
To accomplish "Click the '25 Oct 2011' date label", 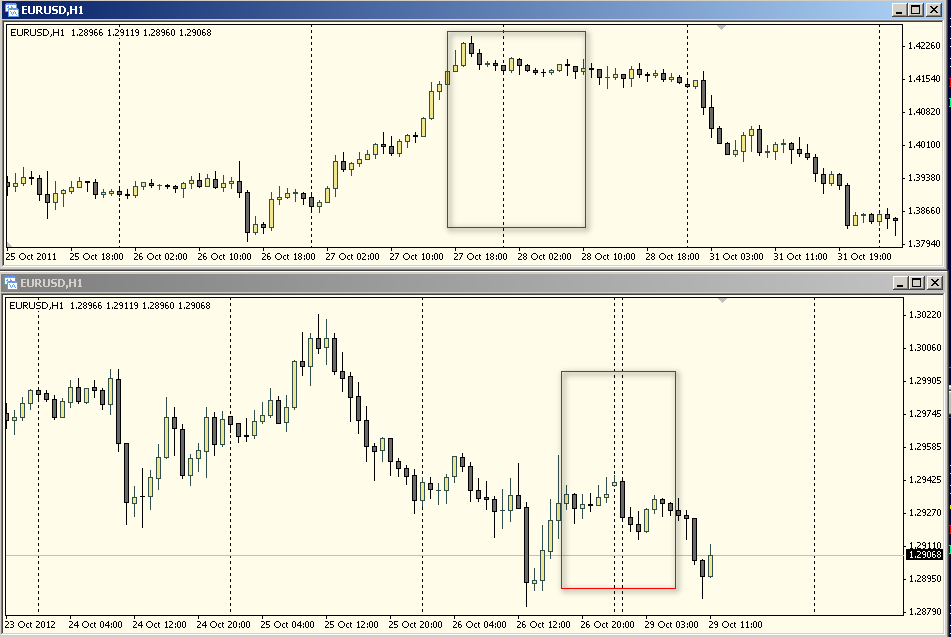I will [x=31, y=257].
